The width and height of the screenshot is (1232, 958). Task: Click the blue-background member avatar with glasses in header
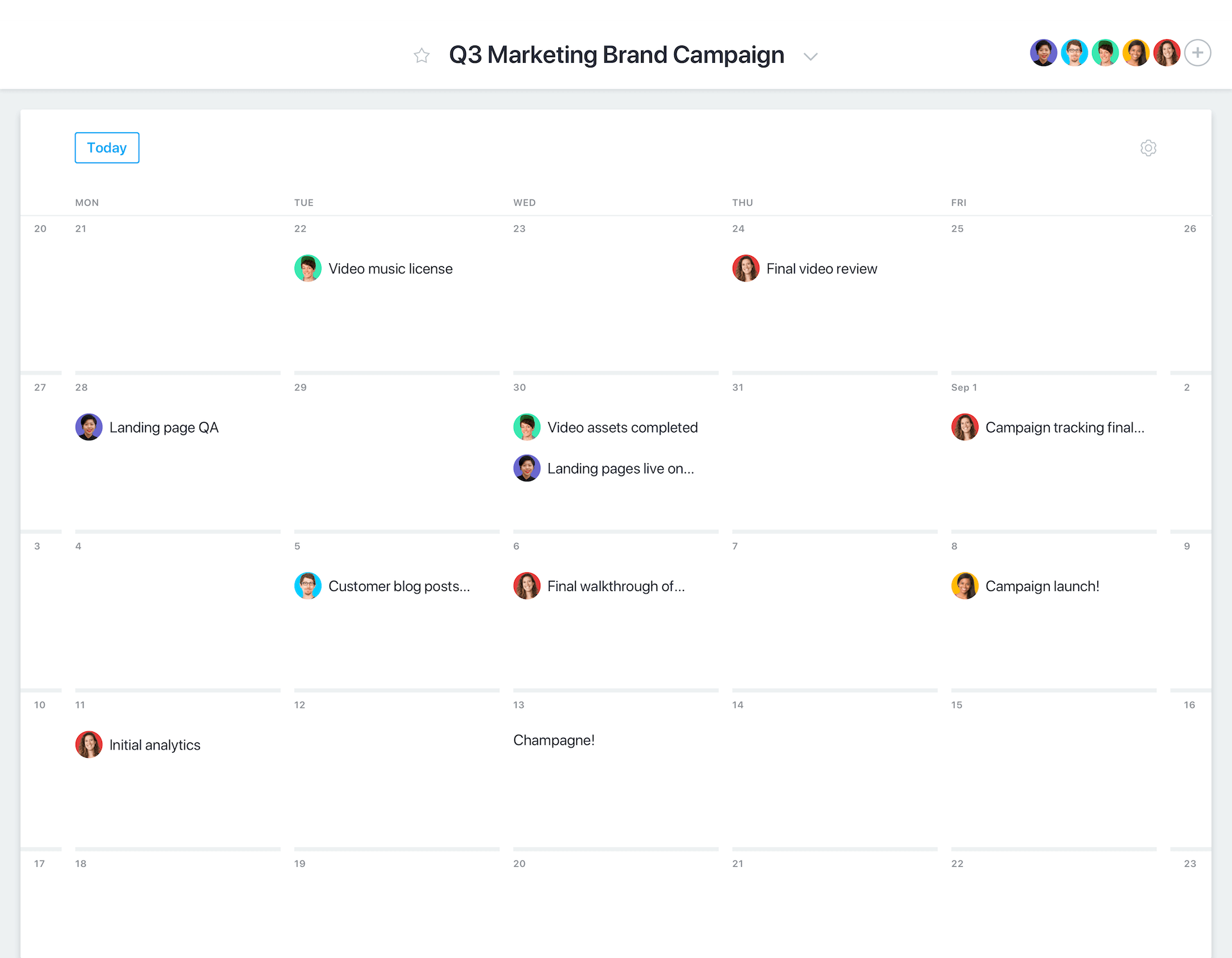(1074, 53)
